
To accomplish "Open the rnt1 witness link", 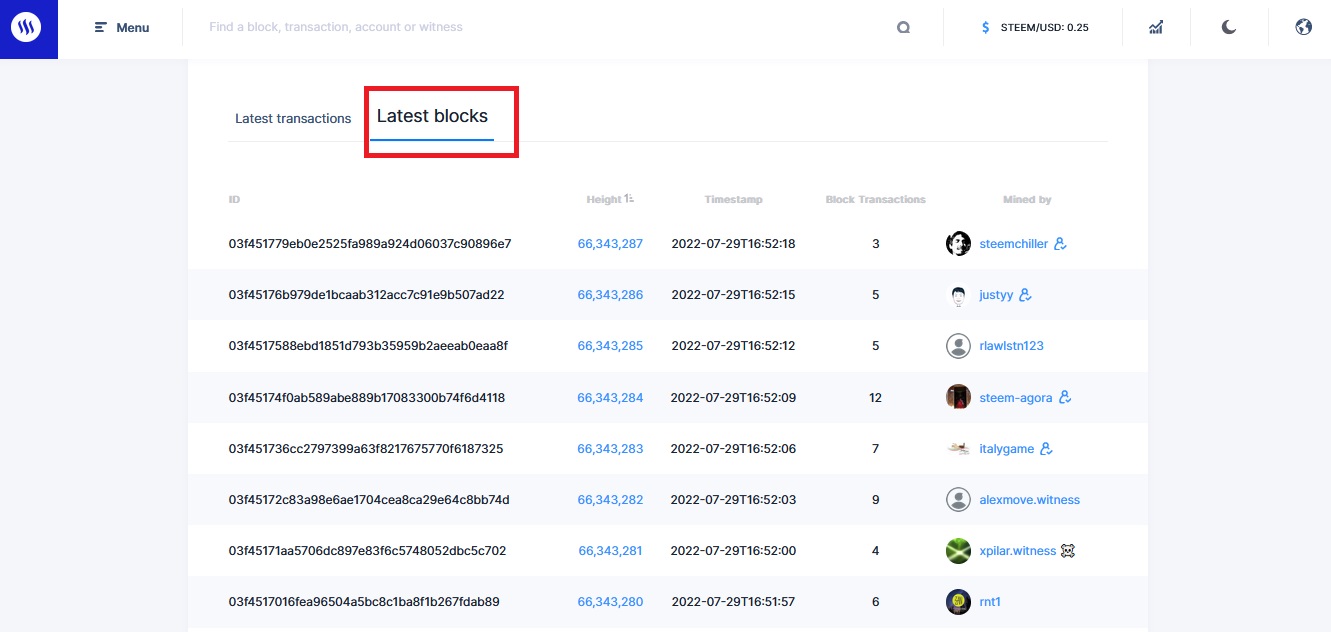I will (x=991, y=602).
